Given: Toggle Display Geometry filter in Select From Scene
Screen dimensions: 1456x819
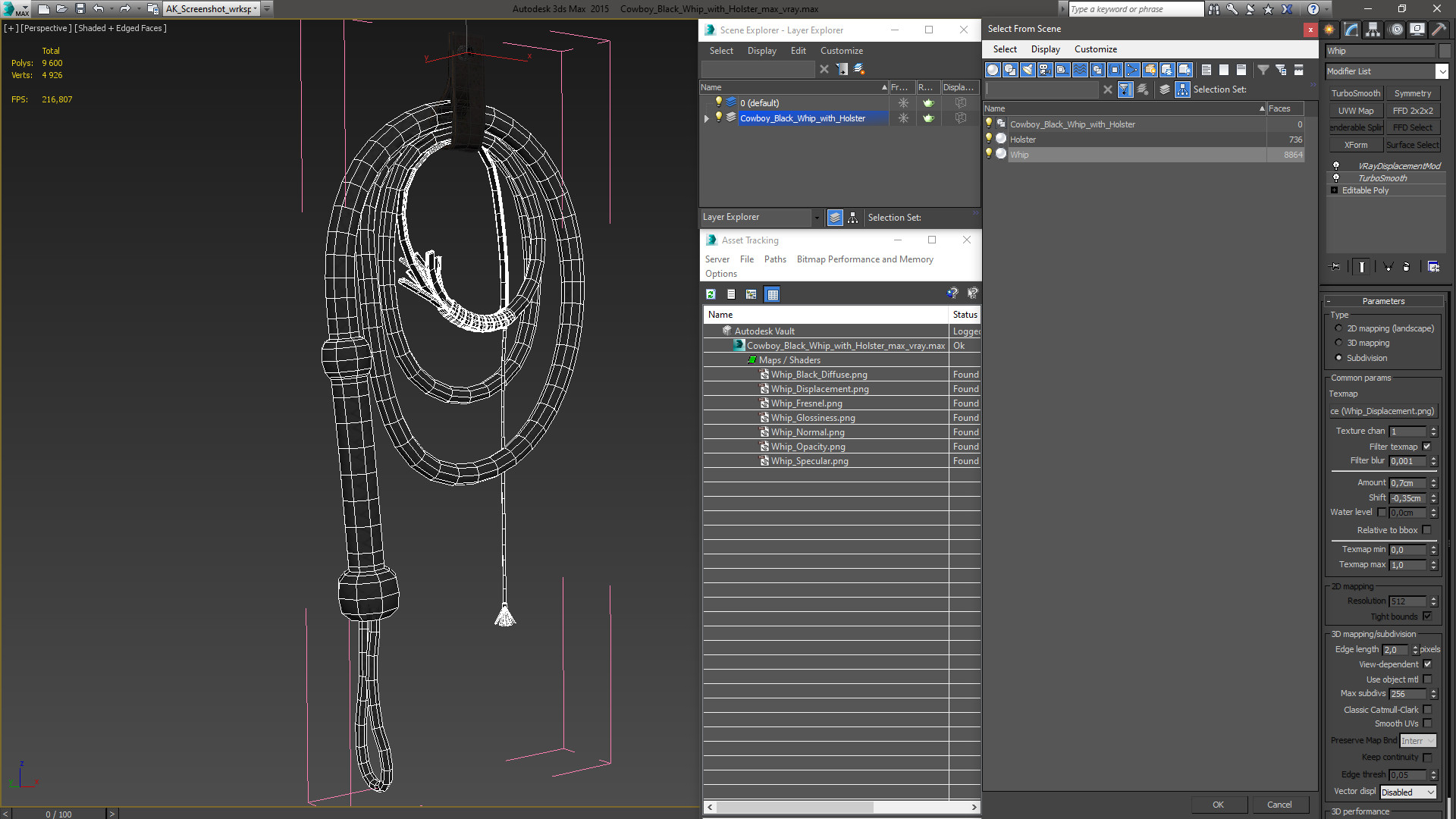Looking at the screenshot, I should tap(993, 70).
